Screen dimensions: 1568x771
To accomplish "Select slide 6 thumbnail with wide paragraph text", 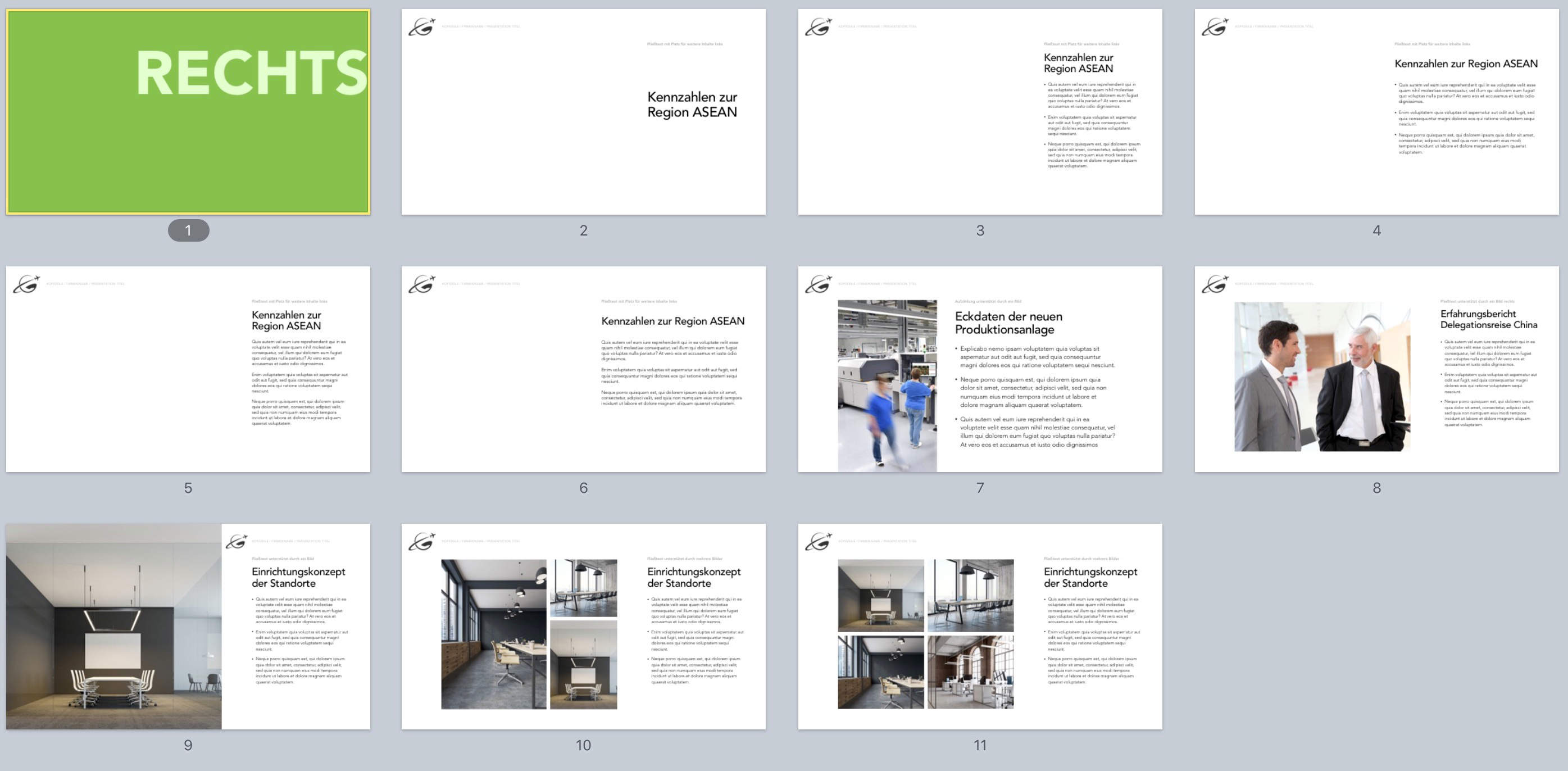I will click(x=583, y=369).
